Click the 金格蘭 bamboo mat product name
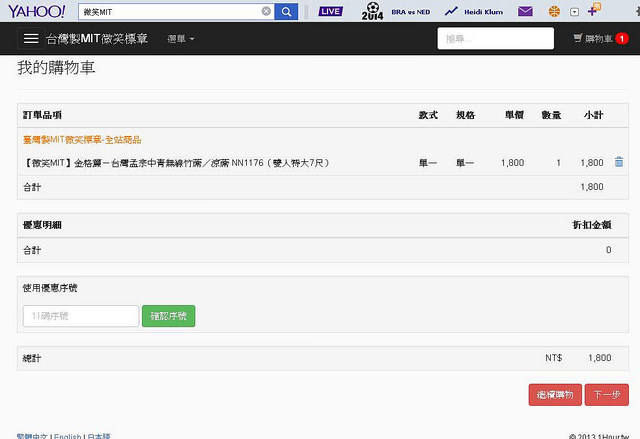Screen dimensions: 640x439 [x=176, y=163]
